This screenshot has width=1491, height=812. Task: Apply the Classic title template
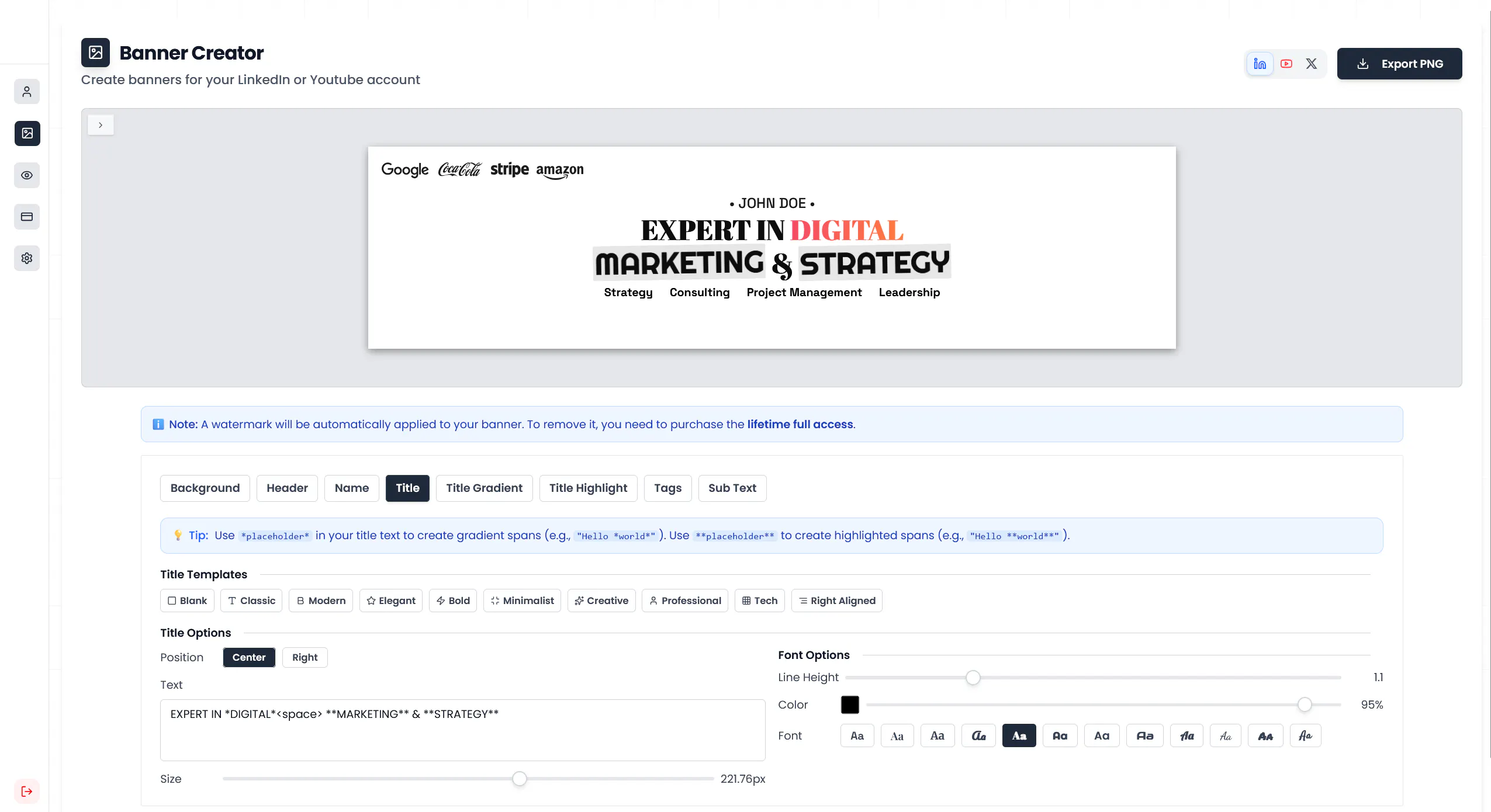click(x=251, y=601)
